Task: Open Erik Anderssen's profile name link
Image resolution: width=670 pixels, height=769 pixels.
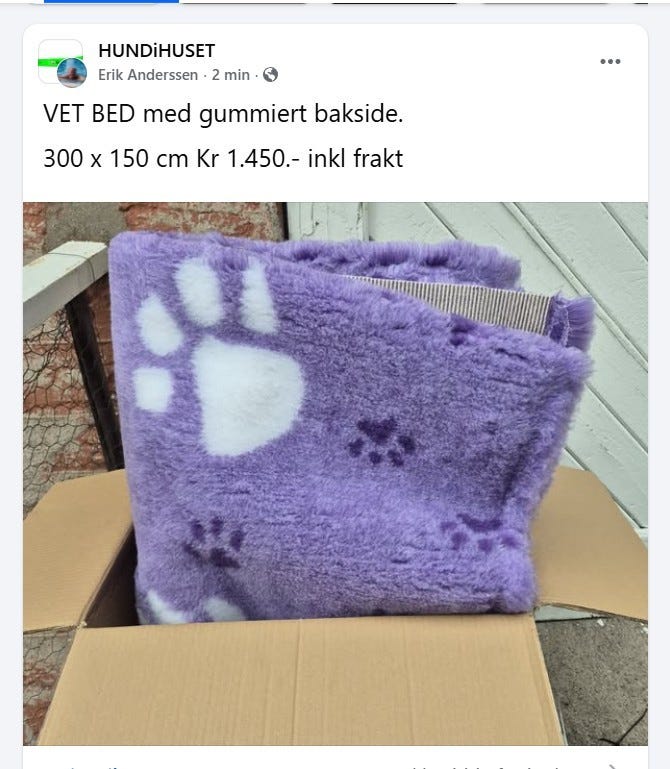Action: click(x=148, y=75)
